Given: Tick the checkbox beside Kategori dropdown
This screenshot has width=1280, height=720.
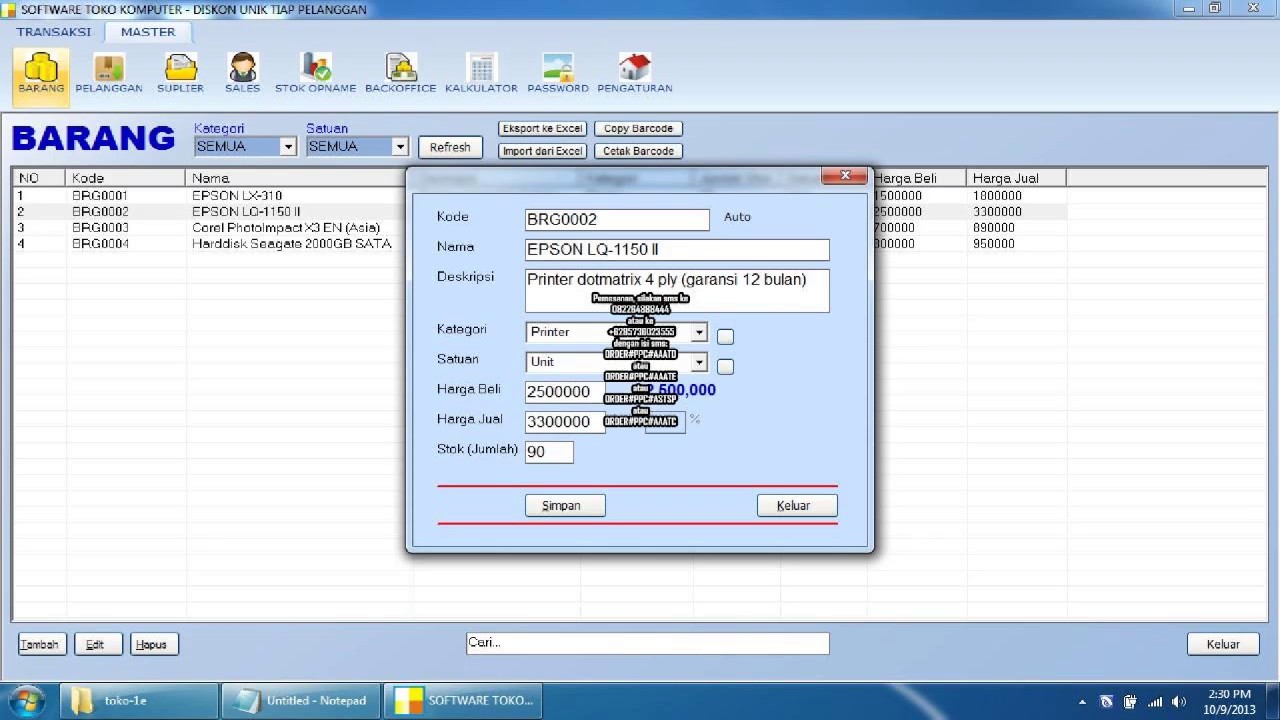Looking at the screenshot, I should (725, 337).
